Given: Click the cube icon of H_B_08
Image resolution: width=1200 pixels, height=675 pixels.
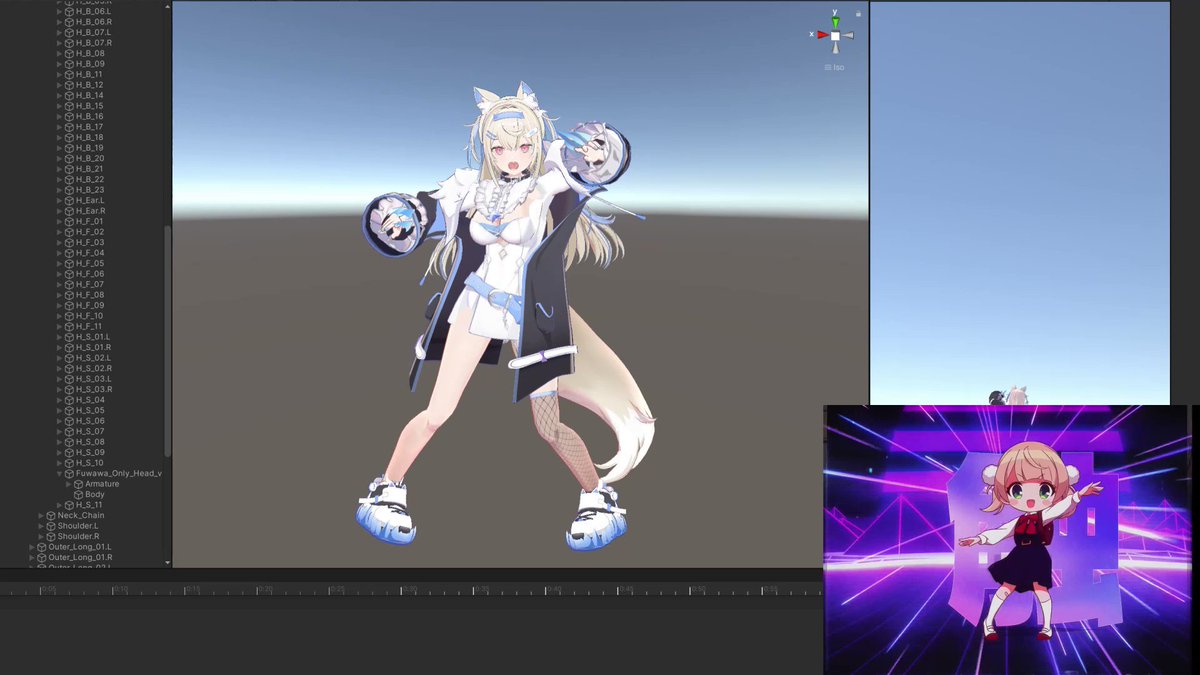Looking at the screenshot, I should click(x=69, y=53).
